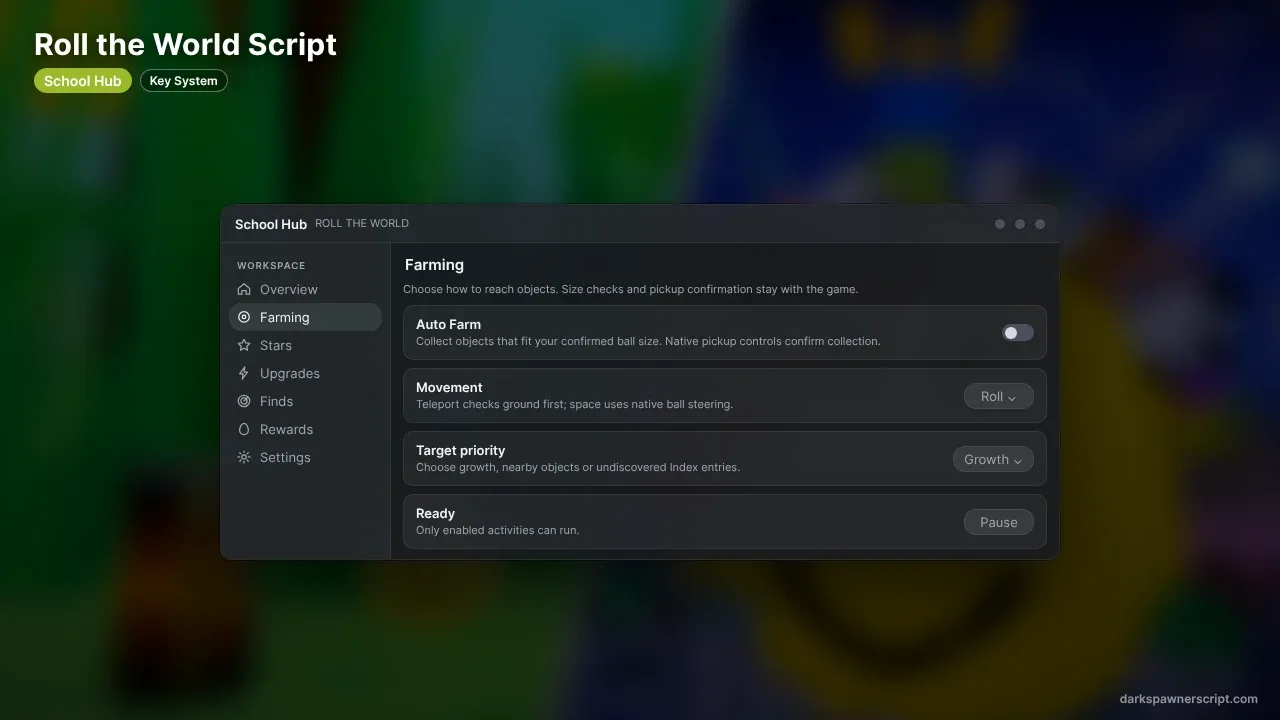
Task: Click the Stars star icon
Action: coord(244,345)
